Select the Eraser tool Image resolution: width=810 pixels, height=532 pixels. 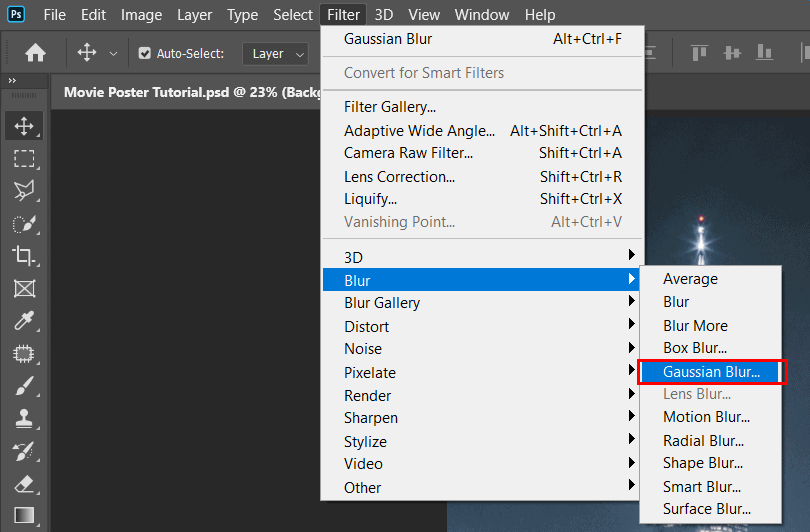tap(24, 483)
